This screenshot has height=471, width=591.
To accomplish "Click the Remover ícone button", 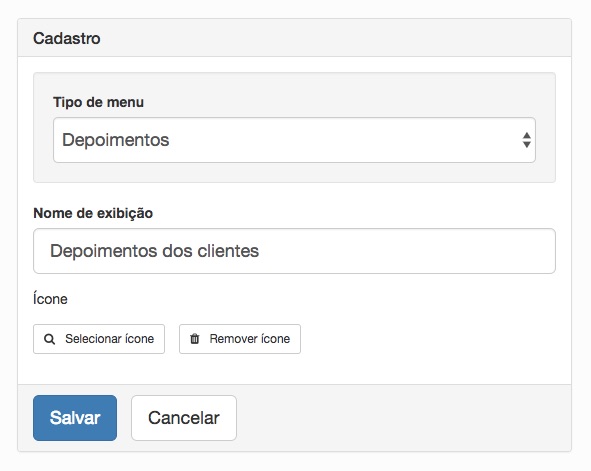I will [240, 339].
